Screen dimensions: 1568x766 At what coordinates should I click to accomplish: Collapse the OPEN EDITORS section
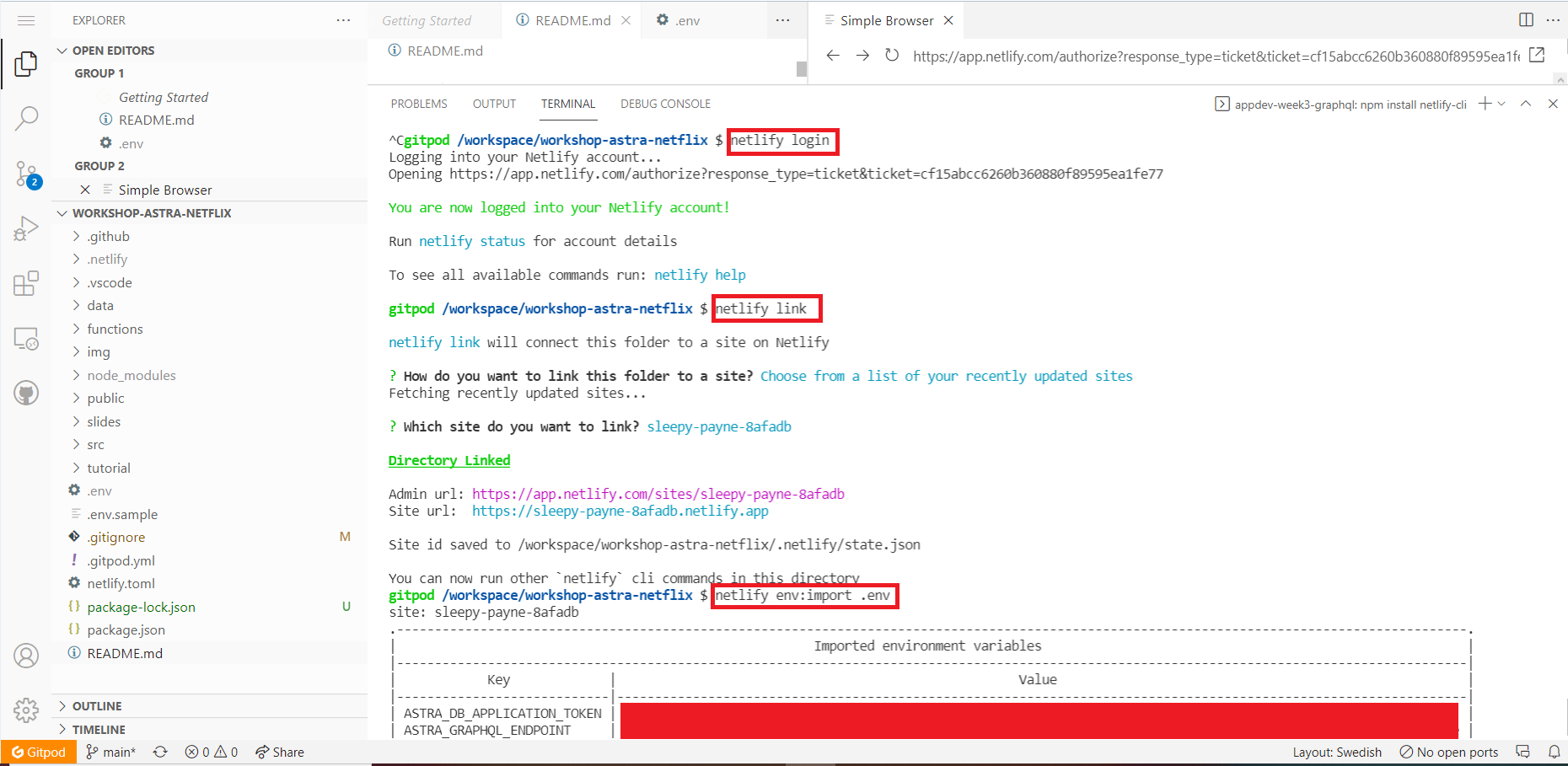(x=62, y=50)
